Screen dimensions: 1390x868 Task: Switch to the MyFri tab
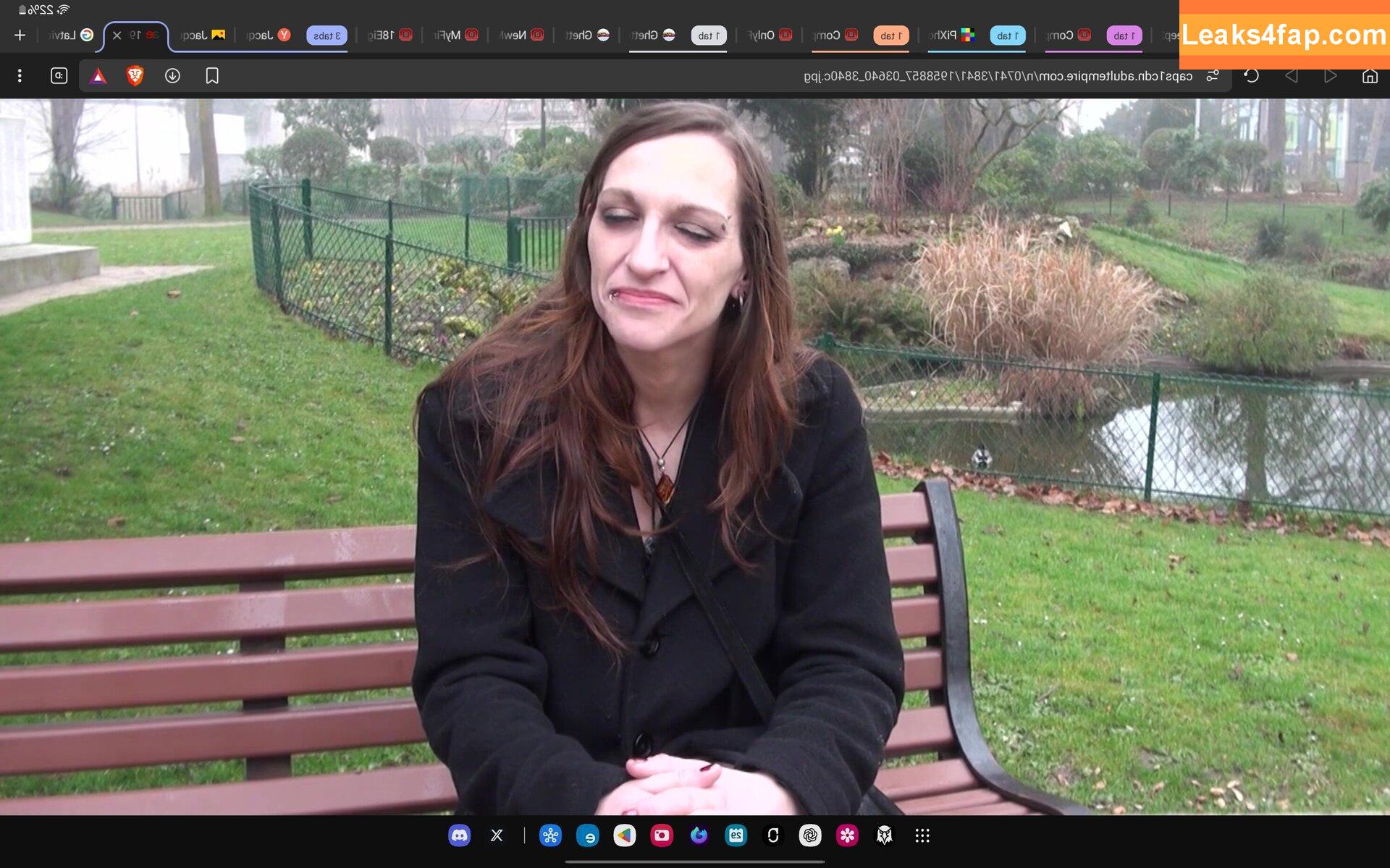point(455,35)
